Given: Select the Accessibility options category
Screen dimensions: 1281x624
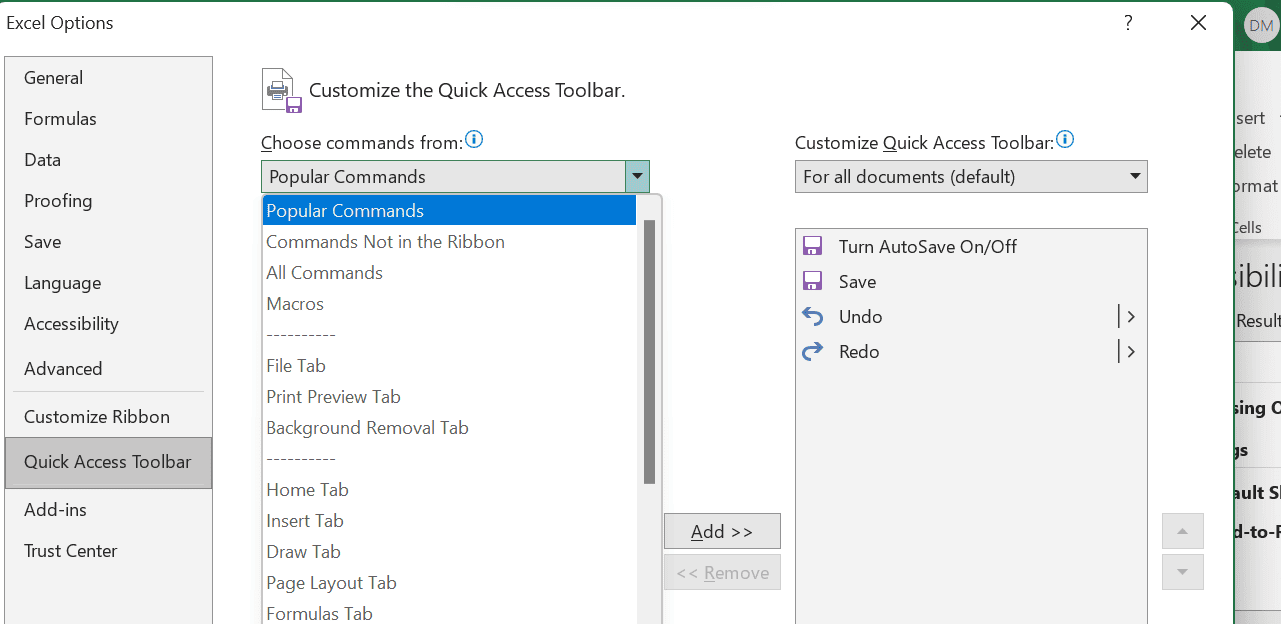Looking at the screenshot, I should tap(71, 323).
